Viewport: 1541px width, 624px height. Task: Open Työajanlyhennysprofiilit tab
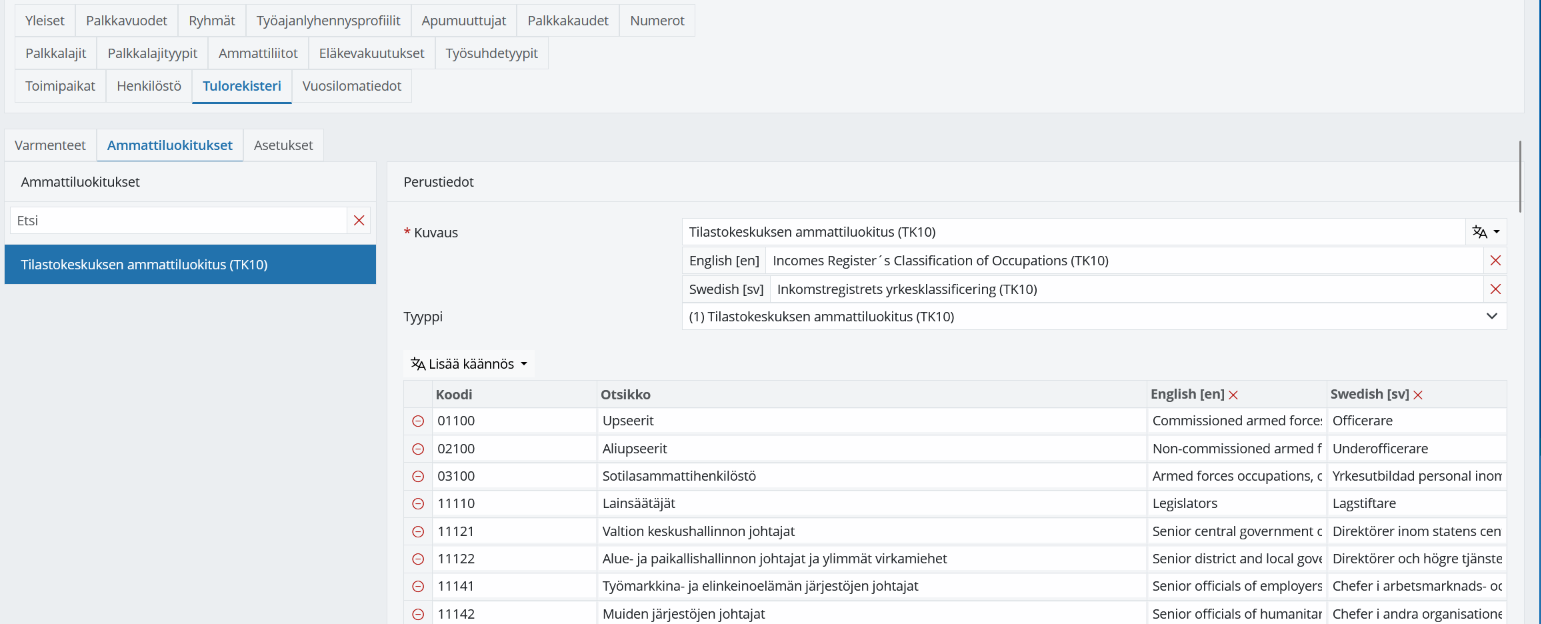[x=328, y=20]
